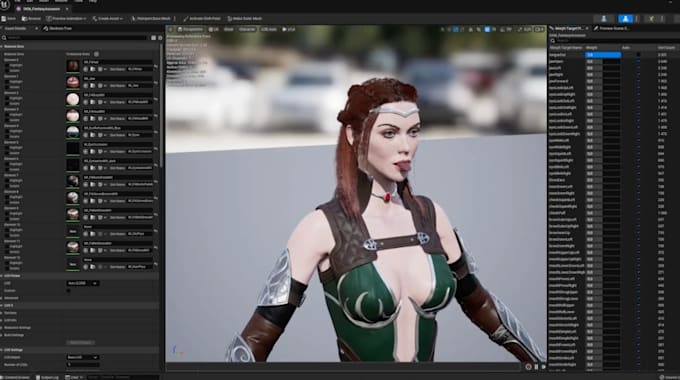
Task: Click Activate Cloth Paint button
Action: [202, 19]
